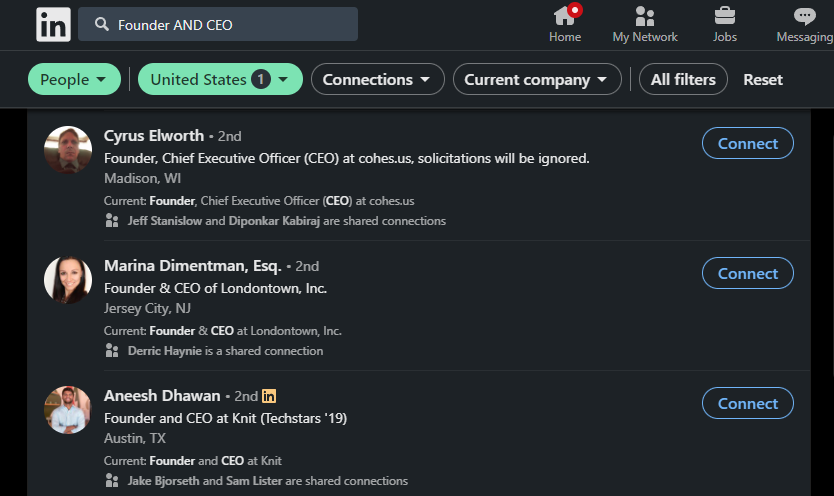The width and height of the screenshot is (834, 496).
Task: Click the 'Madison, WI' location text
Action: pos(143,178)
